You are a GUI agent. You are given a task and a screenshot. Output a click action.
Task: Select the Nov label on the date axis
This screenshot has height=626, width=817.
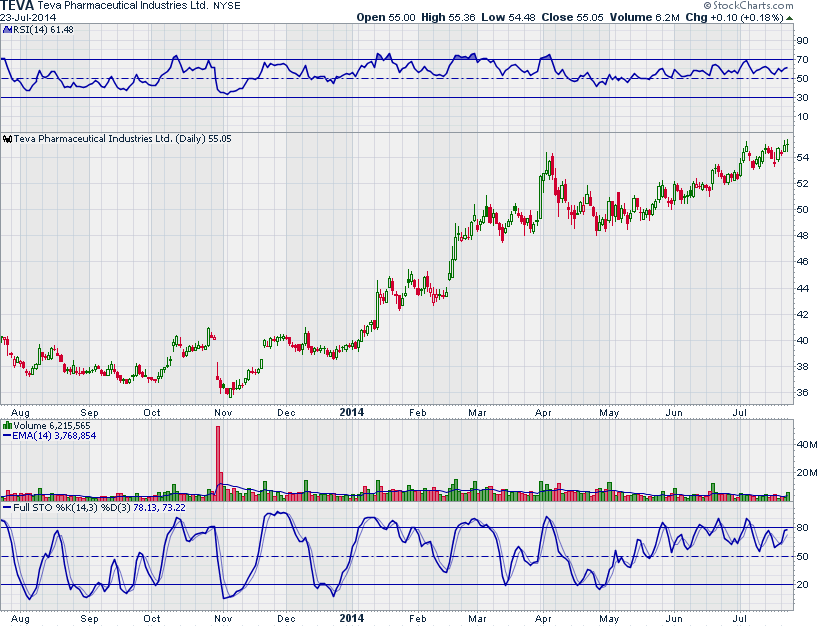click(x=224, y=411)
